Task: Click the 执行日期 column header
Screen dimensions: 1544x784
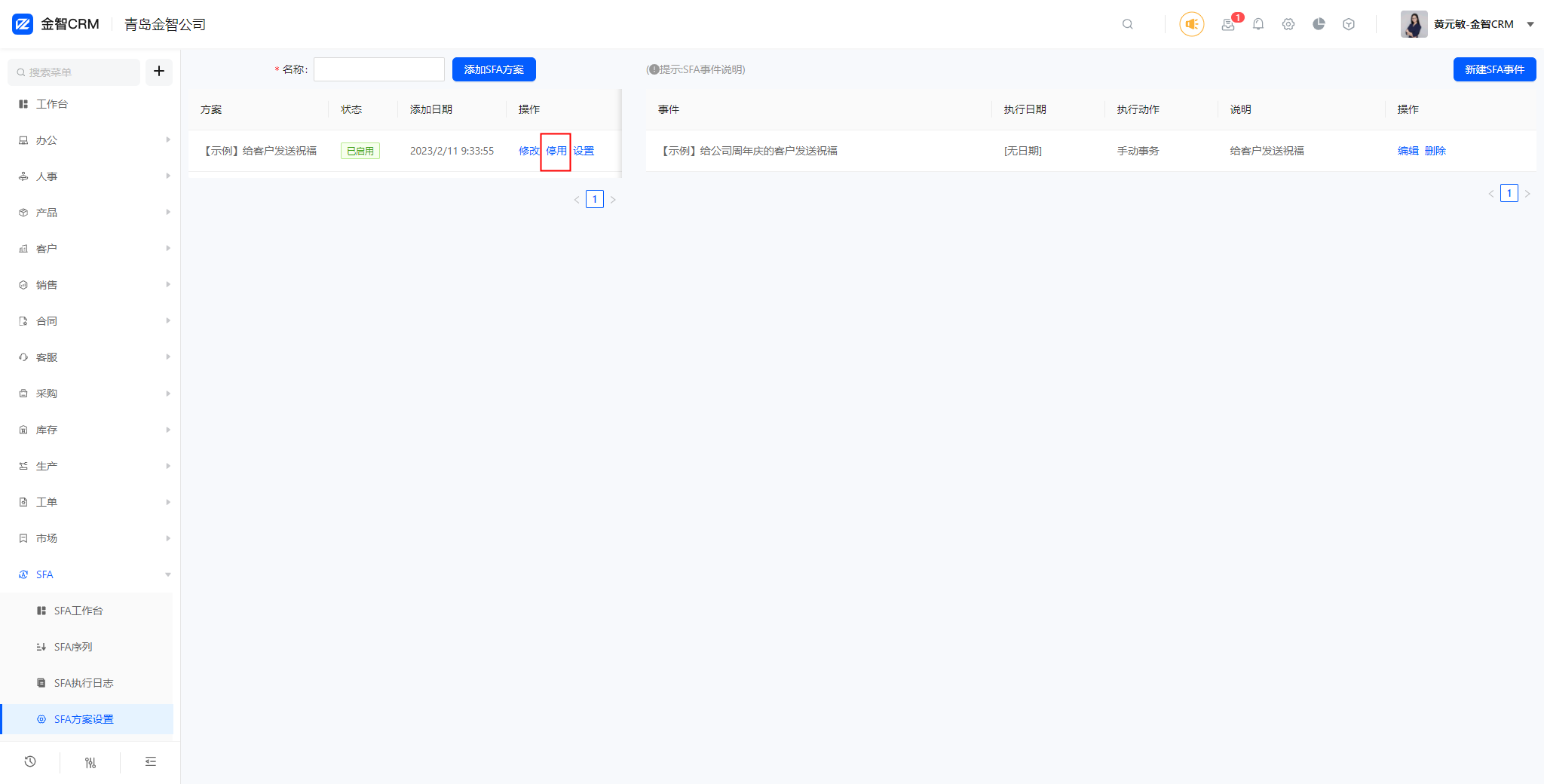Action: point(1025,109)
